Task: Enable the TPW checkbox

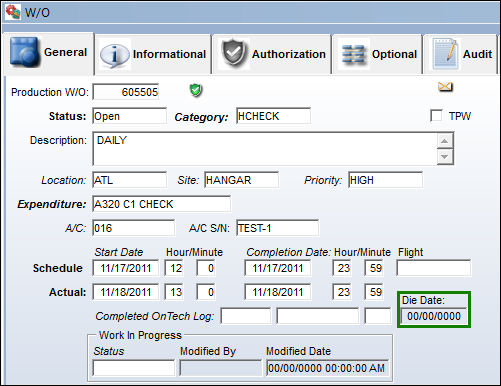Action: [436, 116]
